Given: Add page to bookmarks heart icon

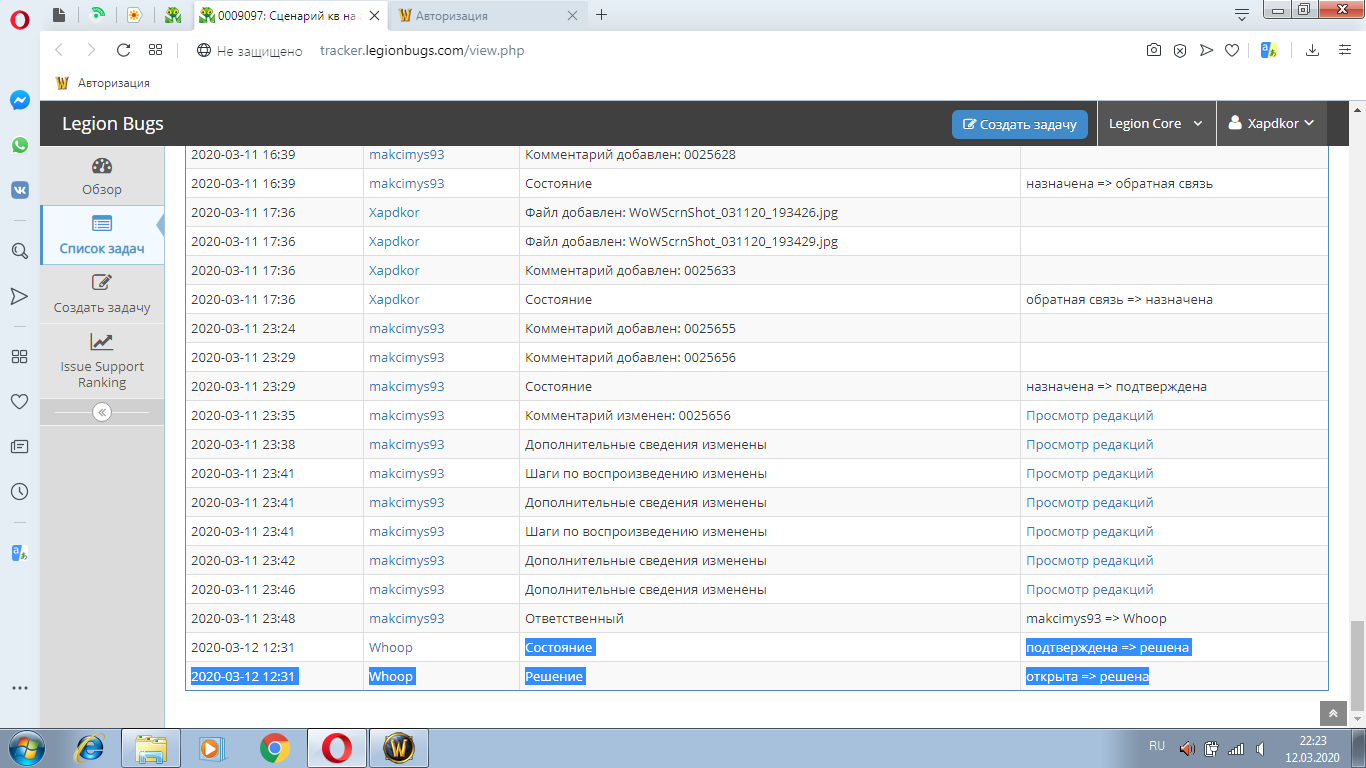Looking at the screenshot, I should (x=1233, y=50).
